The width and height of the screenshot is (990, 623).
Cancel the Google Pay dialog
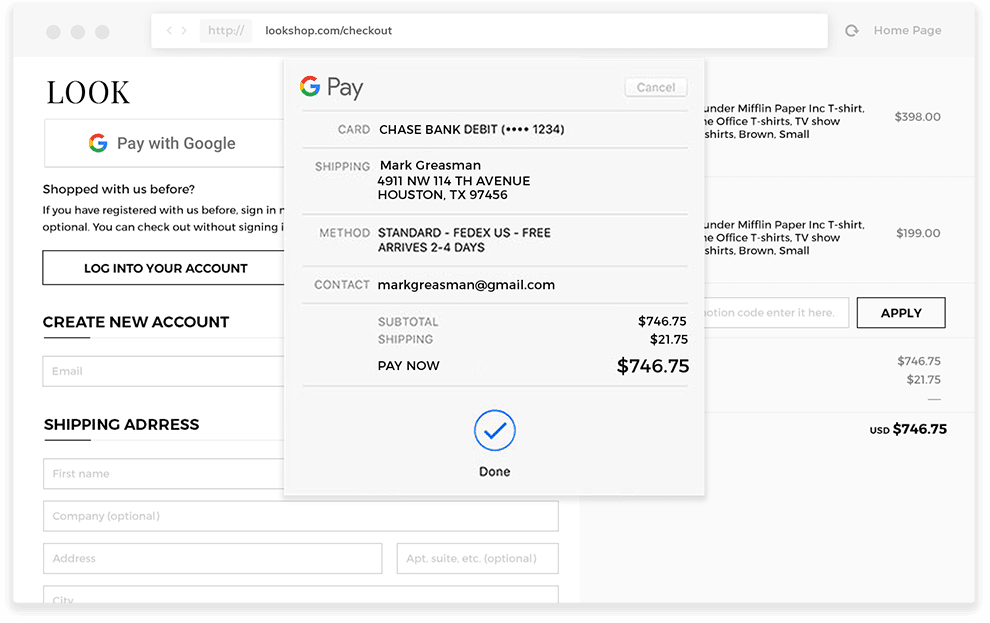[656, 87]
